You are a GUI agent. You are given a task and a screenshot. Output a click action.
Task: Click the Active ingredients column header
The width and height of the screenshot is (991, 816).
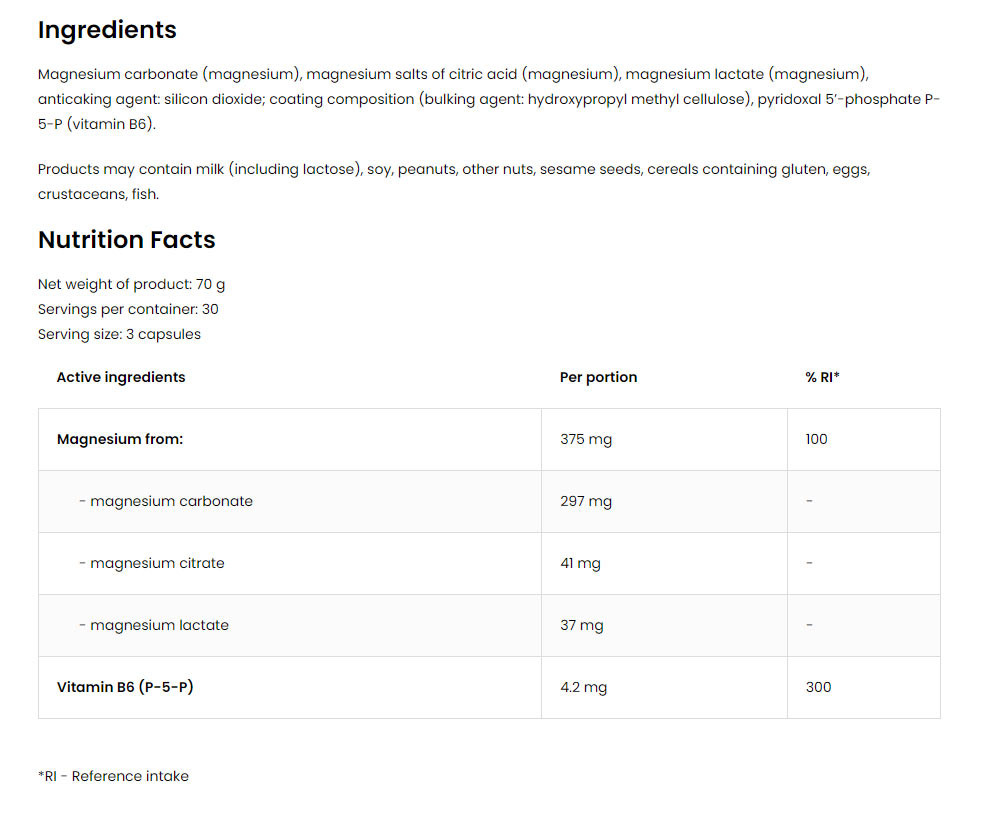pos(121,377)
